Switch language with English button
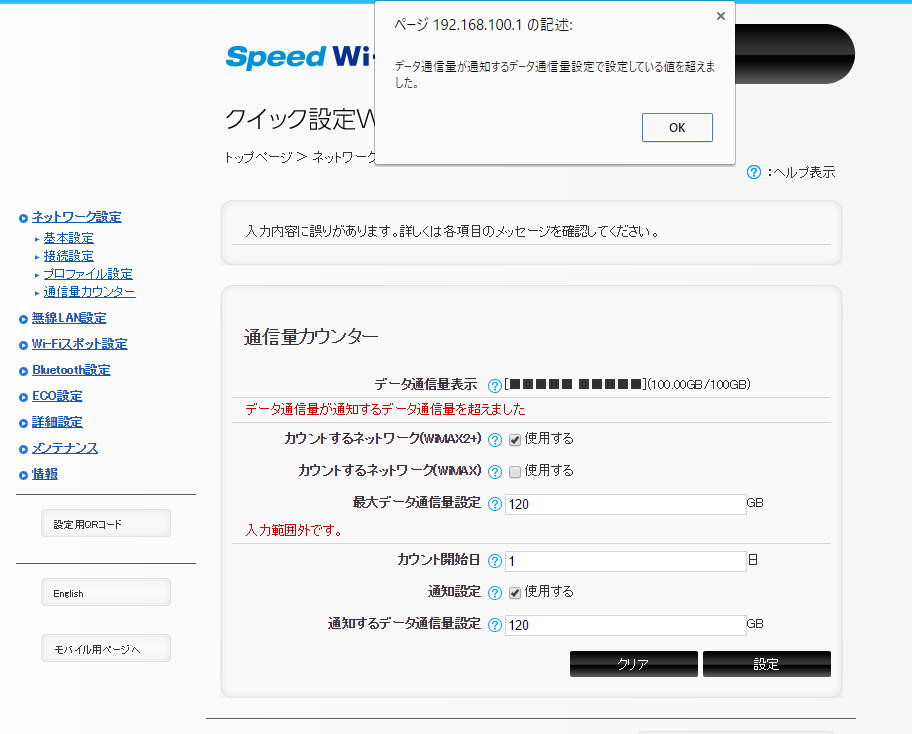This screenshot has width=912, height=734. (106, 592)
